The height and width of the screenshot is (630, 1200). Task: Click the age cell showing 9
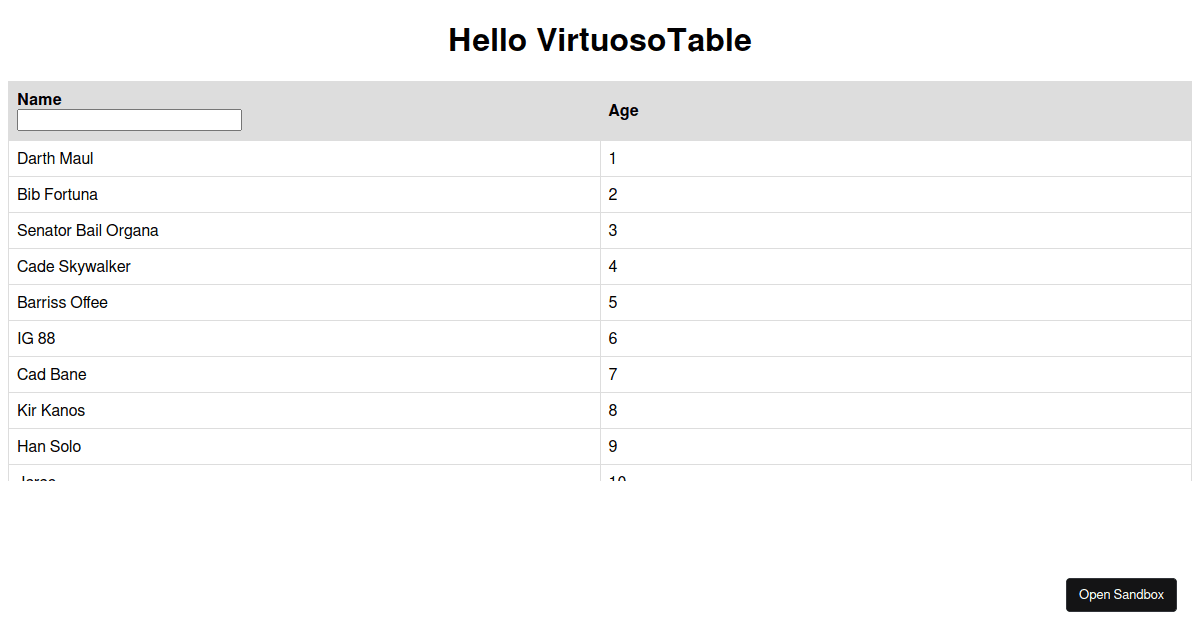point(612,446)
